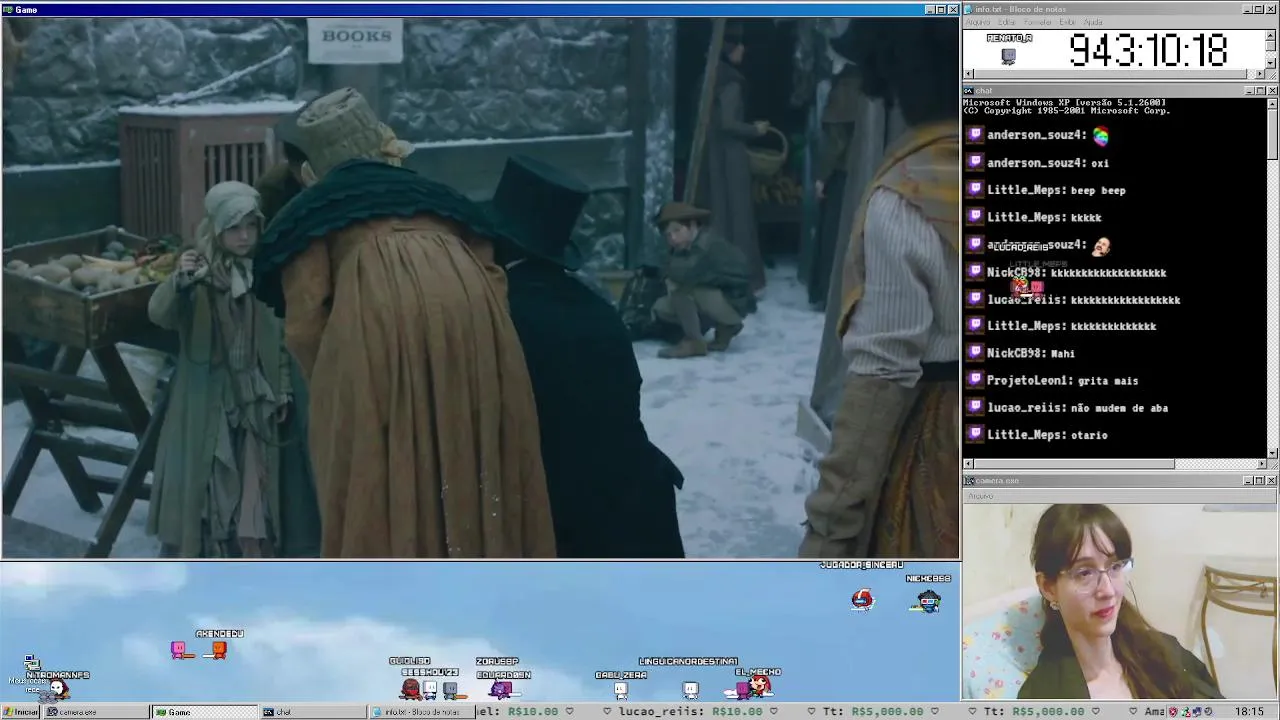Open the Iniciar start button

coord(21,712)
